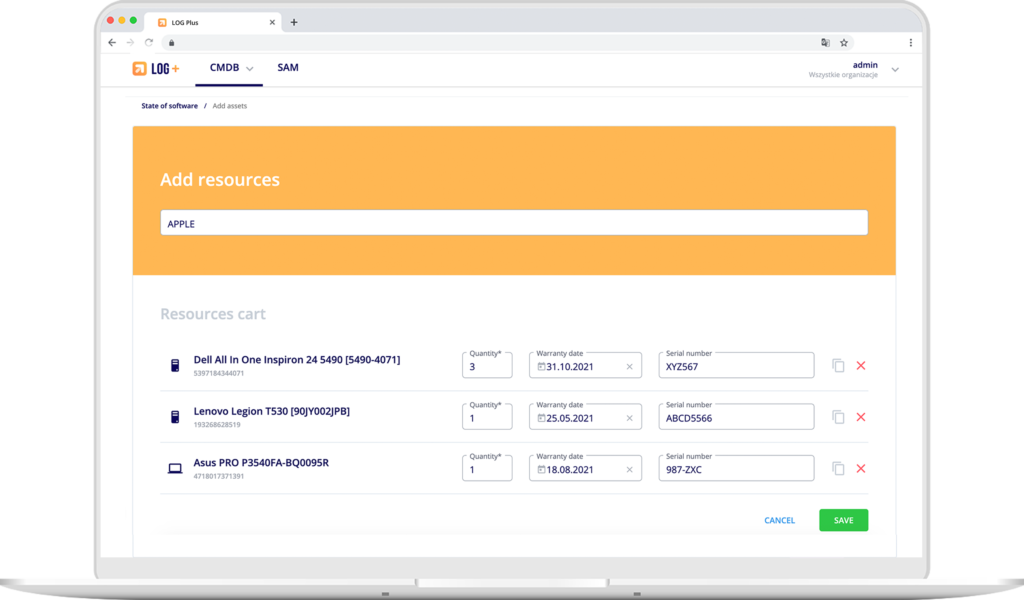Focus the APPLE resource search field

point(514,223)
